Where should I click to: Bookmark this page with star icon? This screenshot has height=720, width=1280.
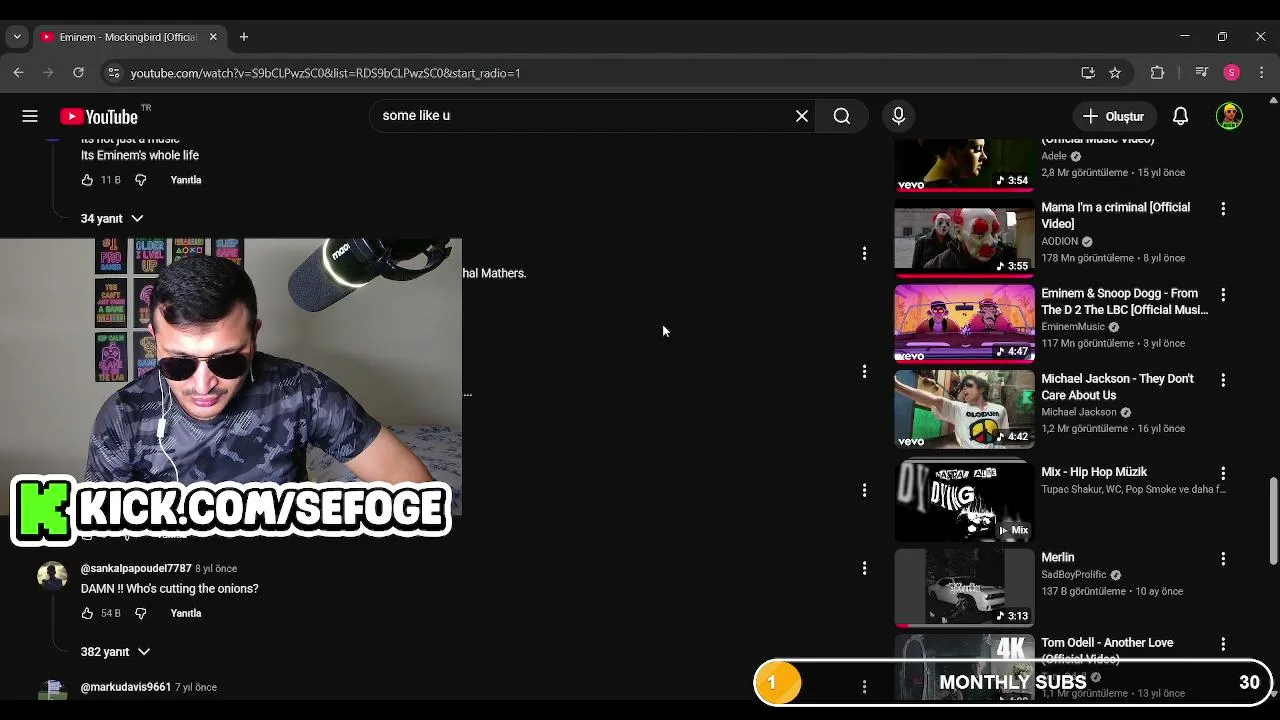1115,73
